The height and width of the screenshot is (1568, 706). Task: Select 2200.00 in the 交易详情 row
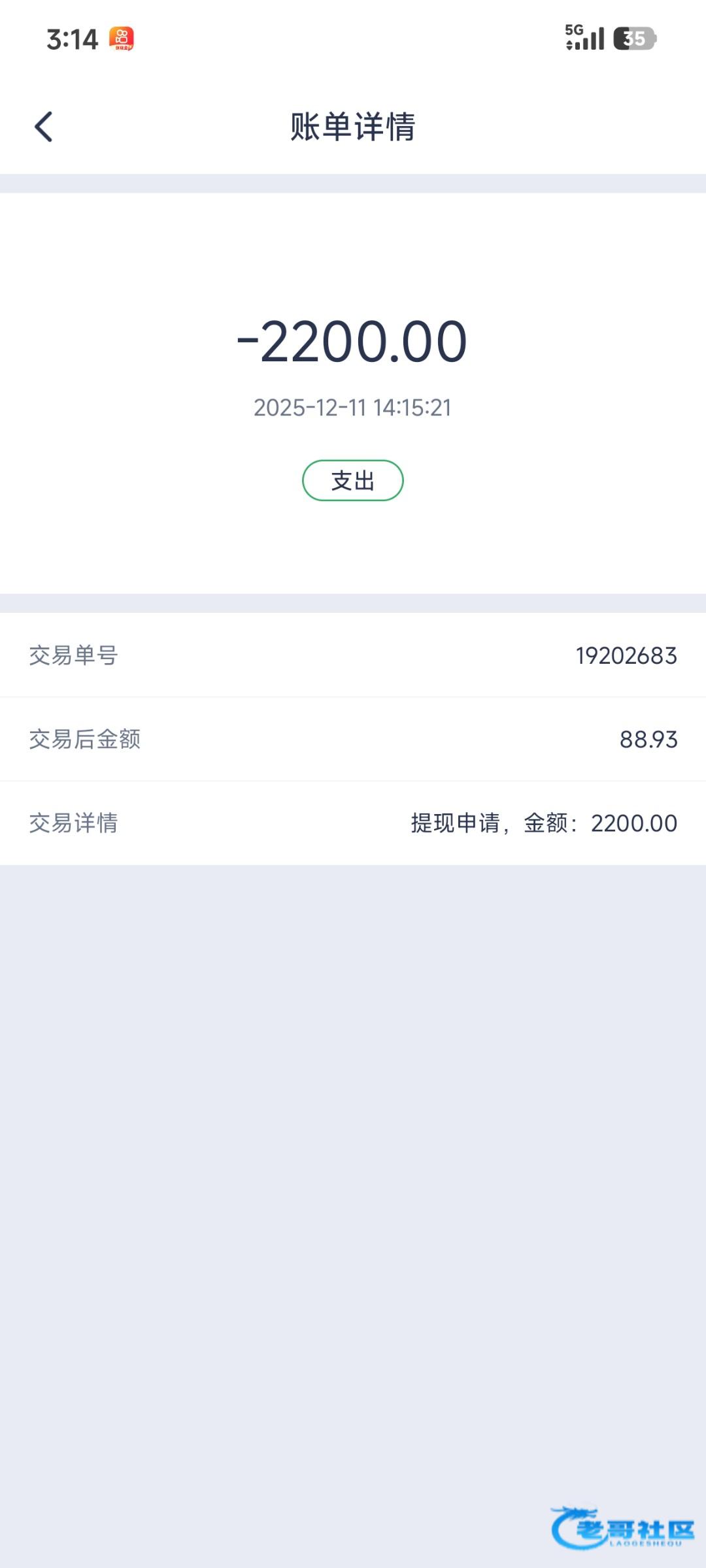click(633, 823)
